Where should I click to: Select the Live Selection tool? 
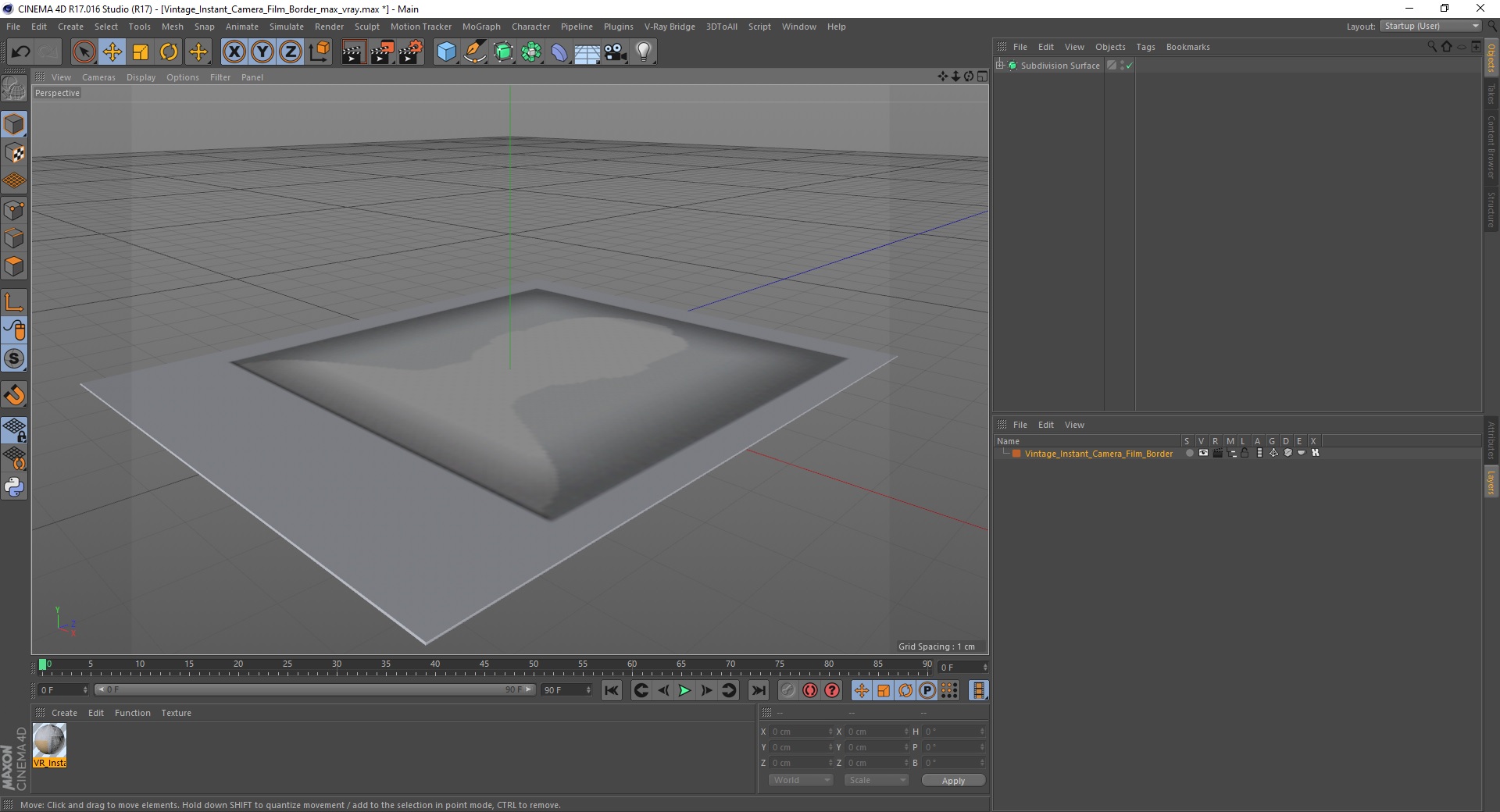point(84,52)
